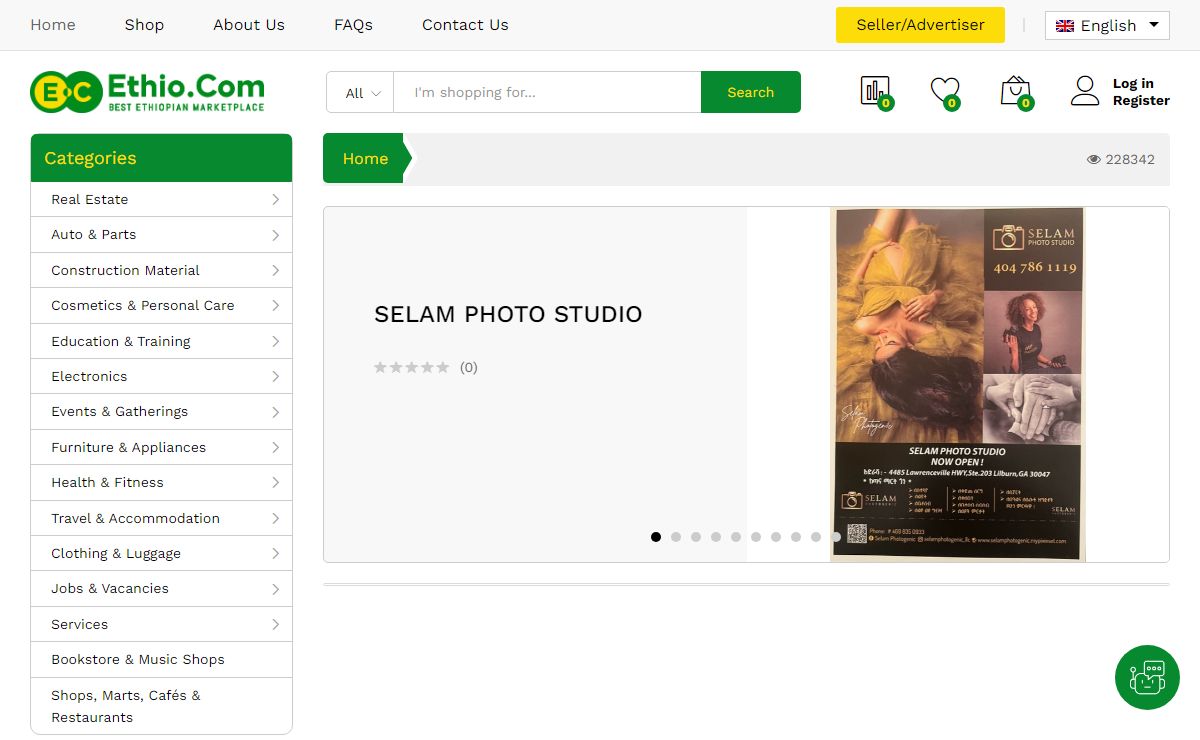Click the Log in link
The image size is (1200, 740).
pos(1133,83)
